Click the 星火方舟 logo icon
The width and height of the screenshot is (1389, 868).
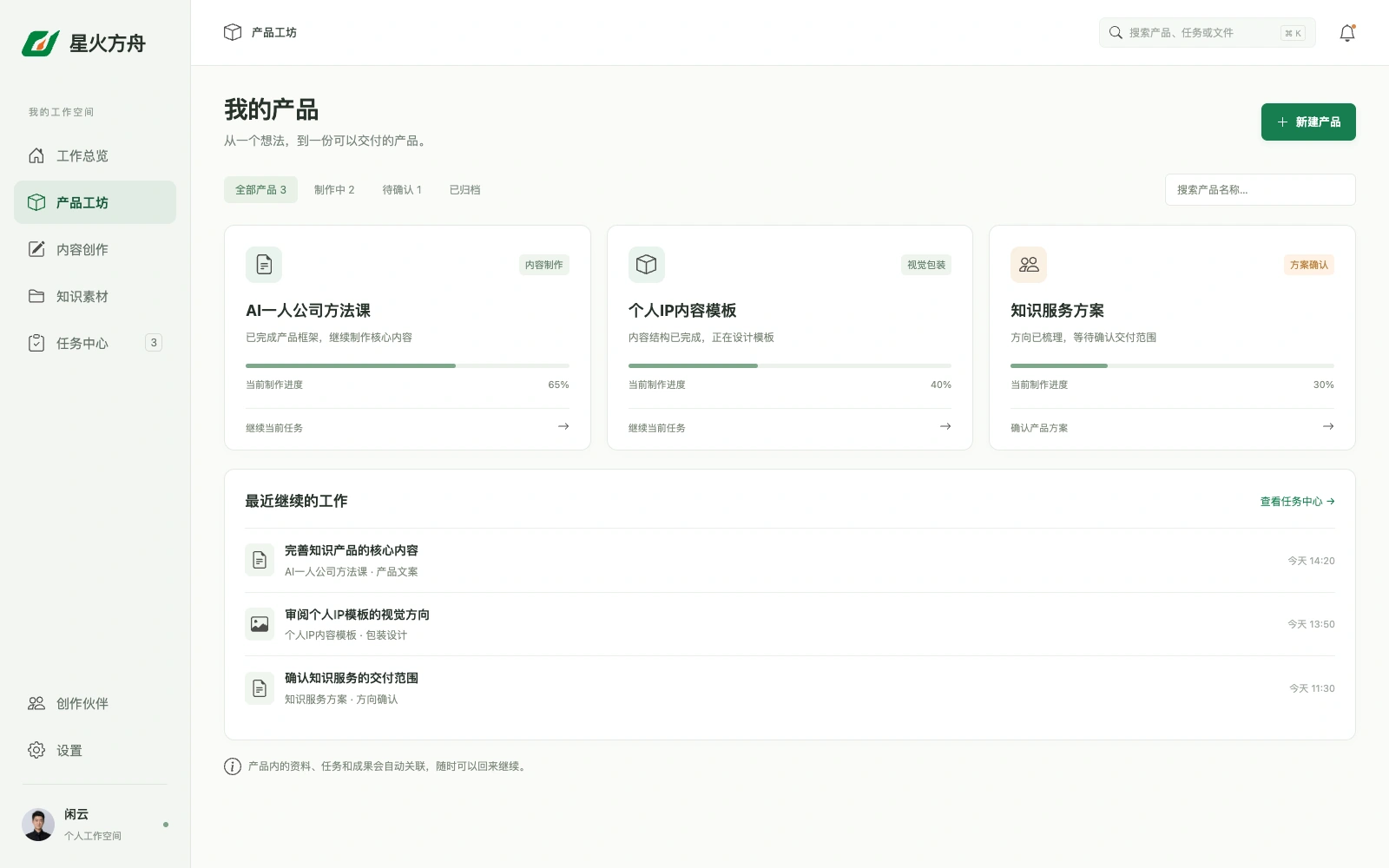click(41, 43)
